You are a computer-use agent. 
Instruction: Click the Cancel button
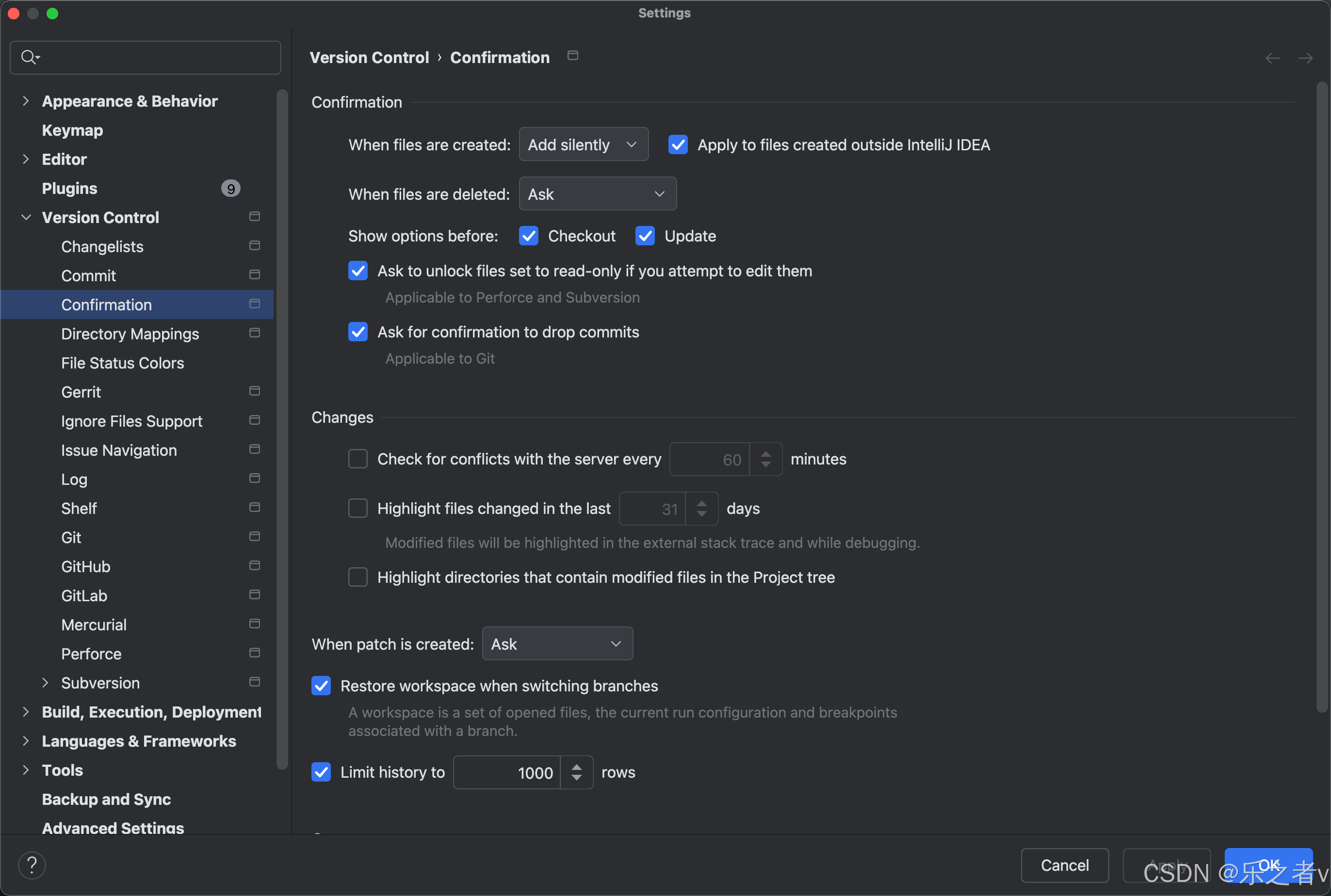[x=1065, y=865]
